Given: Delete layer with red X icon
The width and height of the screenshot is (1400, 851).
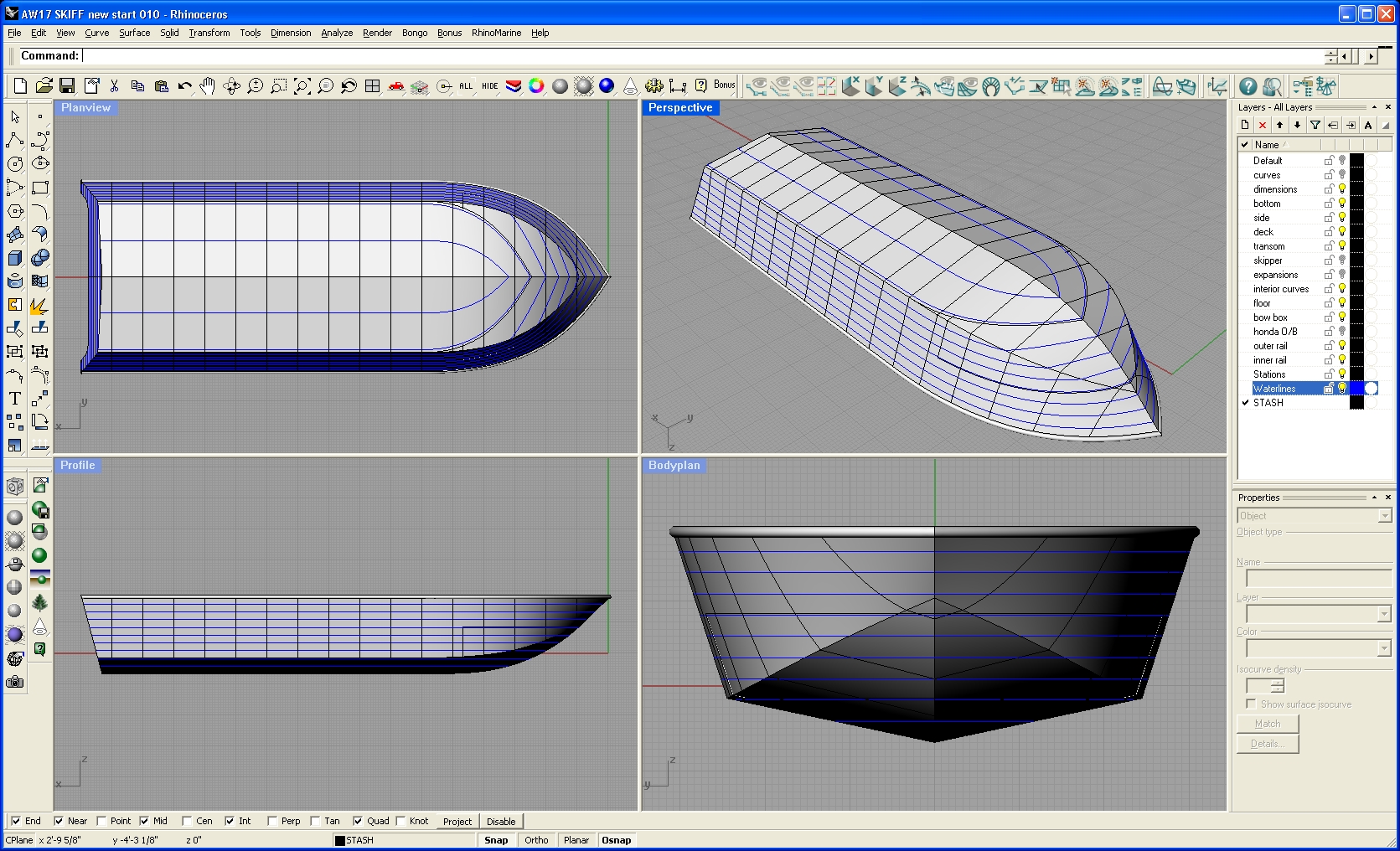Looking at the screenshot, I should point(1263,126).
